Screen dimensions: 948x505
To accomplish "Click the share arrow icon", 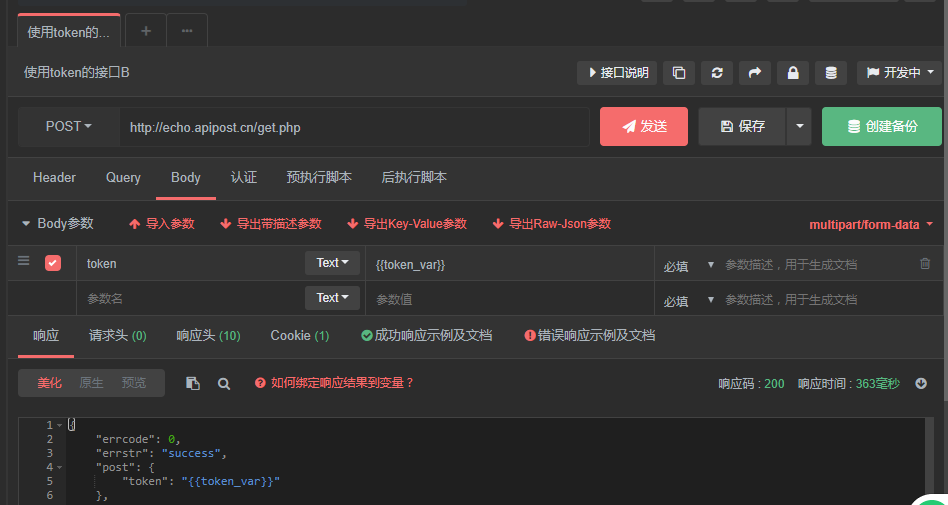I will [755, 73].
